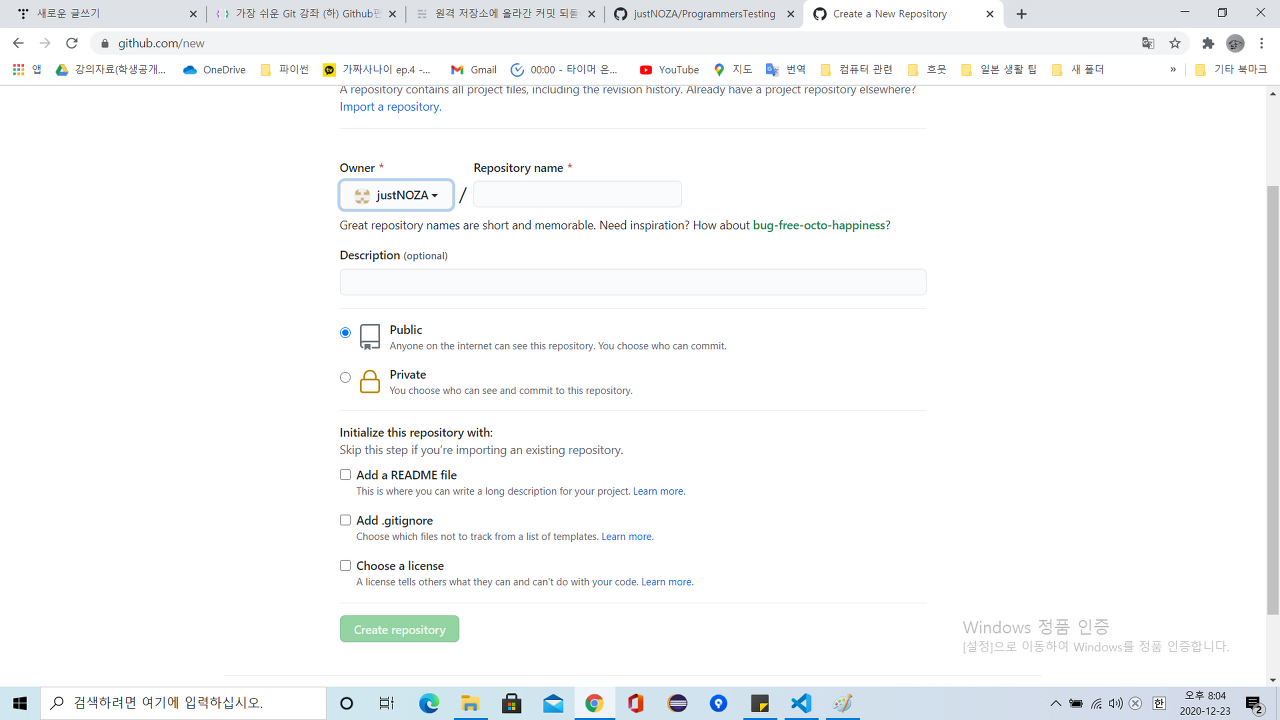Image resolution: width=1280 pixels, height=720 pixels.
Task: Open Learn more link for README
Action: tap(658, 491)
